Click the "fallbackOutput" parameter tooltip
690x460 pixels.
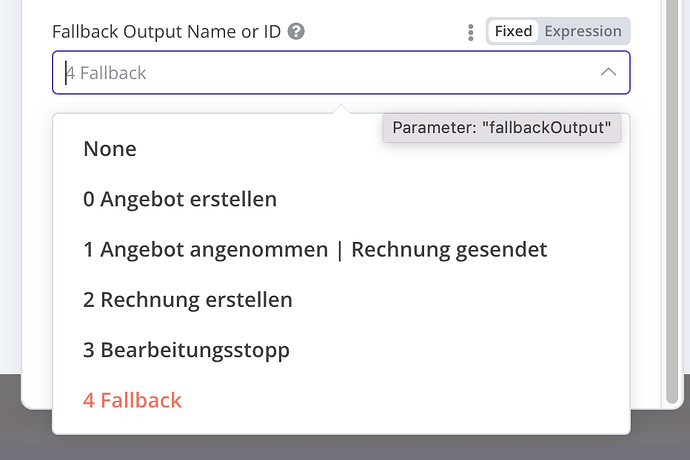click(501, 128)
